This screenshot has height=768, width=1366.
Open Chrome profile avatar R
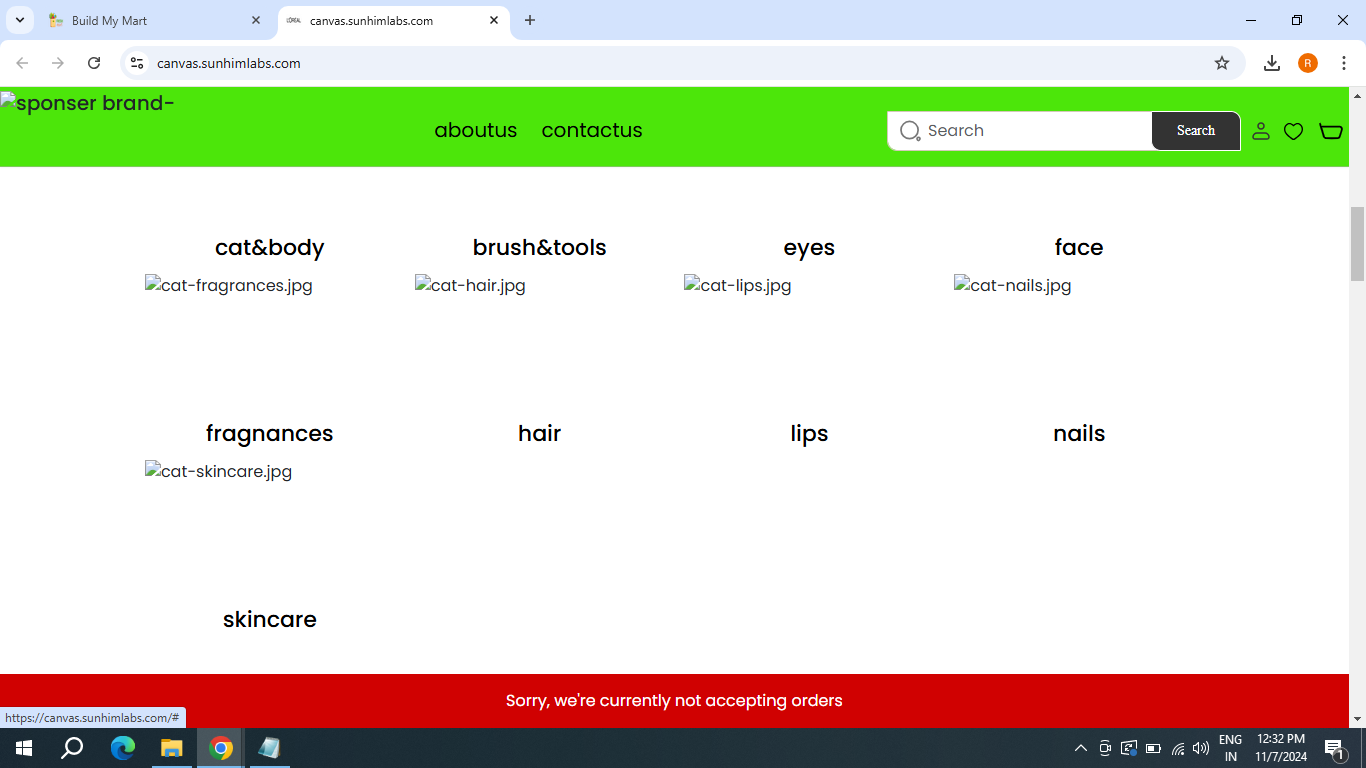click(x=1308, y=63)
